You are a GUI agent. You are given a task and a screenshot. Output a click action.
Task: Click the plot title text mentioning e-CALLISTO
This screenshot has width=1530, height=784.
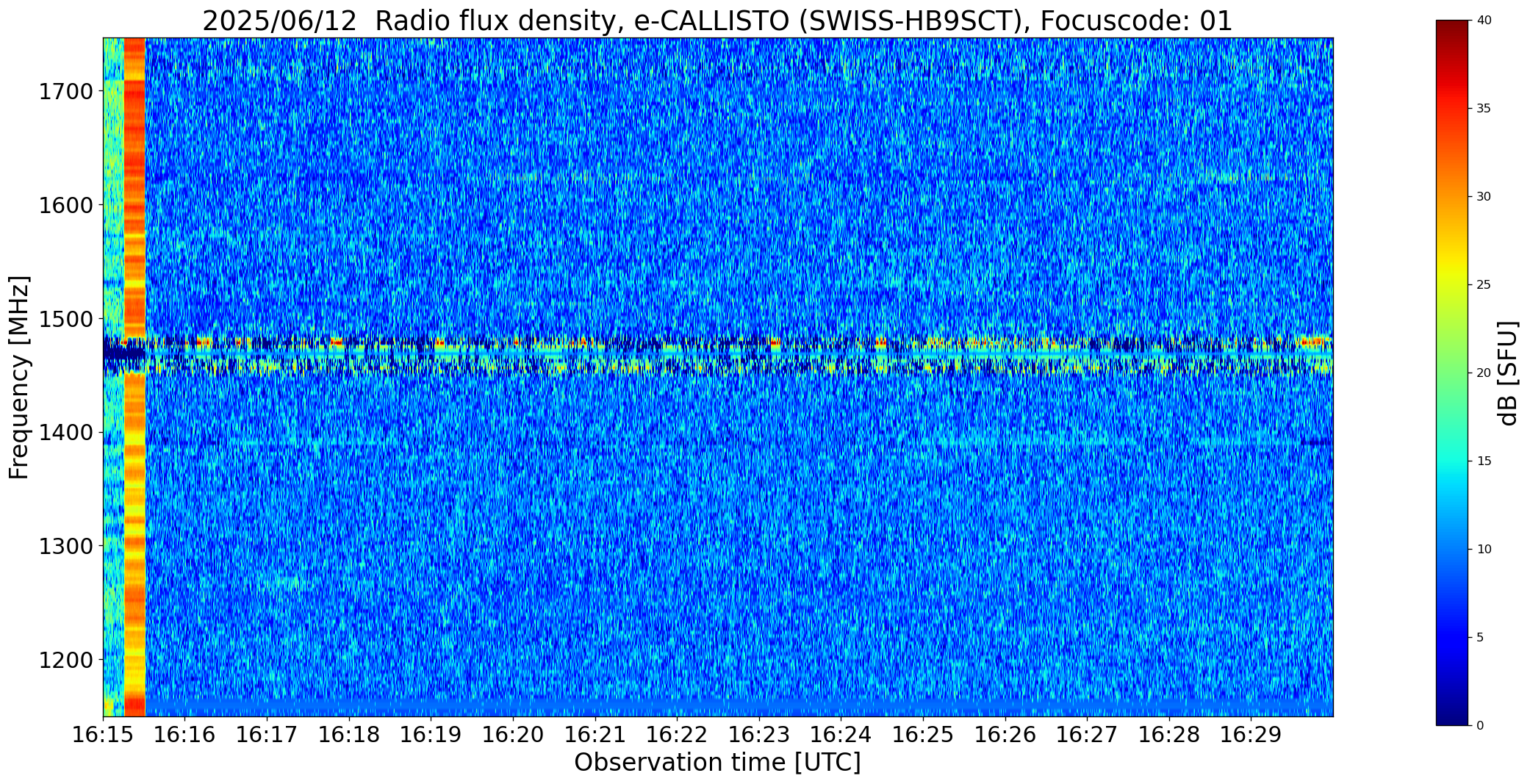[x=717, y=21]
